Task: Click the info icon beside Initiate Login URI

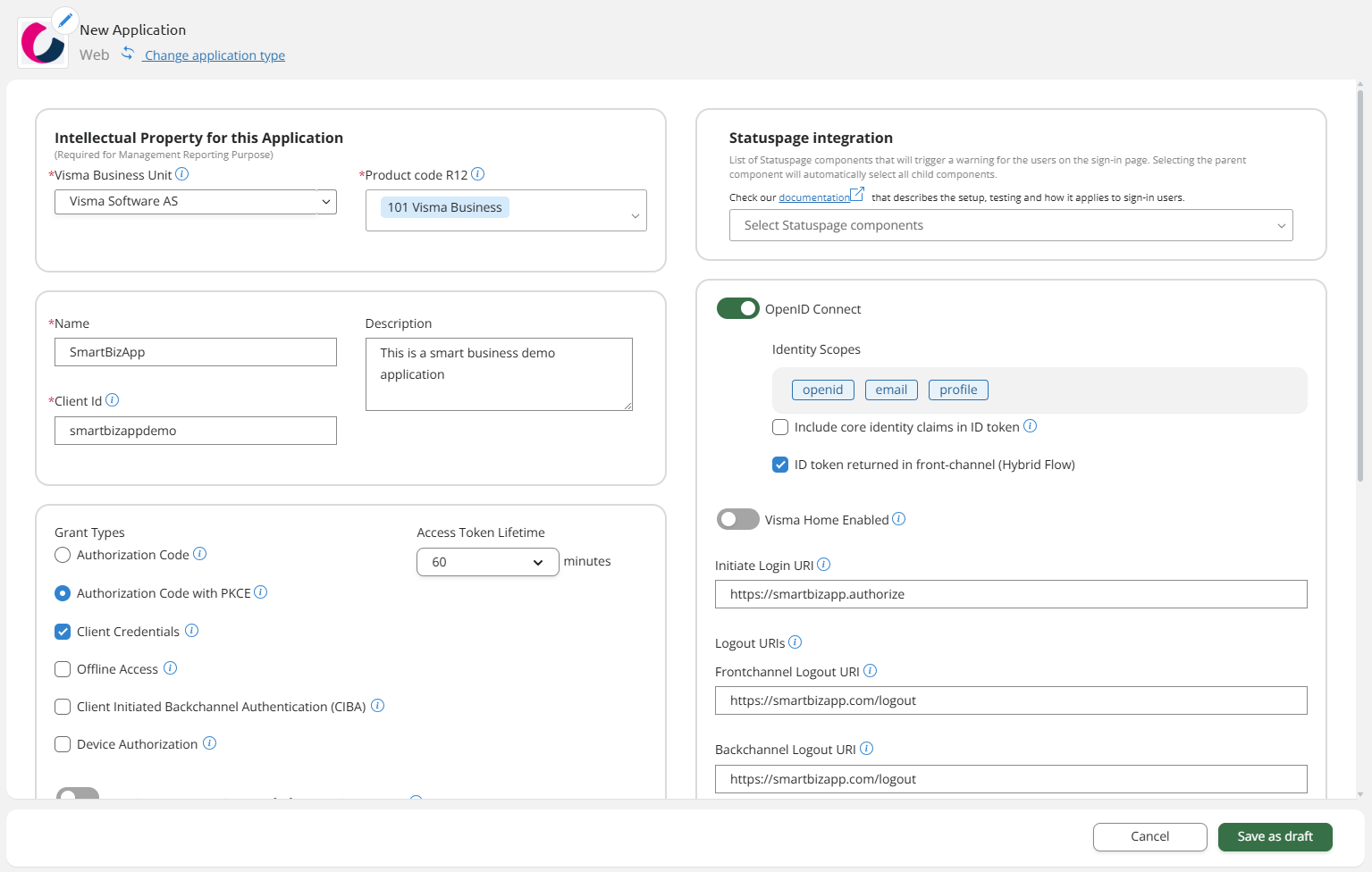Action: tap(824, 564)
